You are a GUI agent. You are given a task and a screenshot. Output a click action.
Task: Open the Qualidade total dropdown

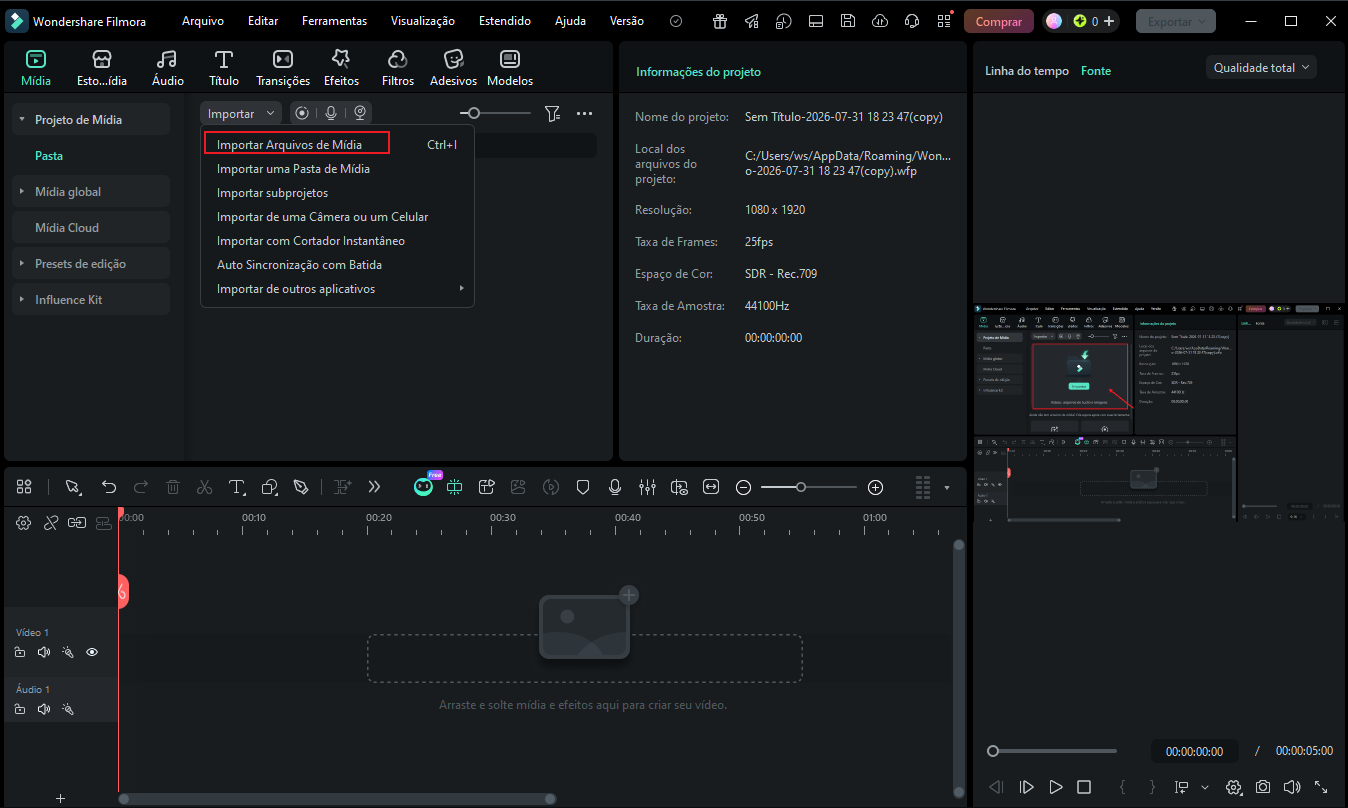tap(1261, 68)
